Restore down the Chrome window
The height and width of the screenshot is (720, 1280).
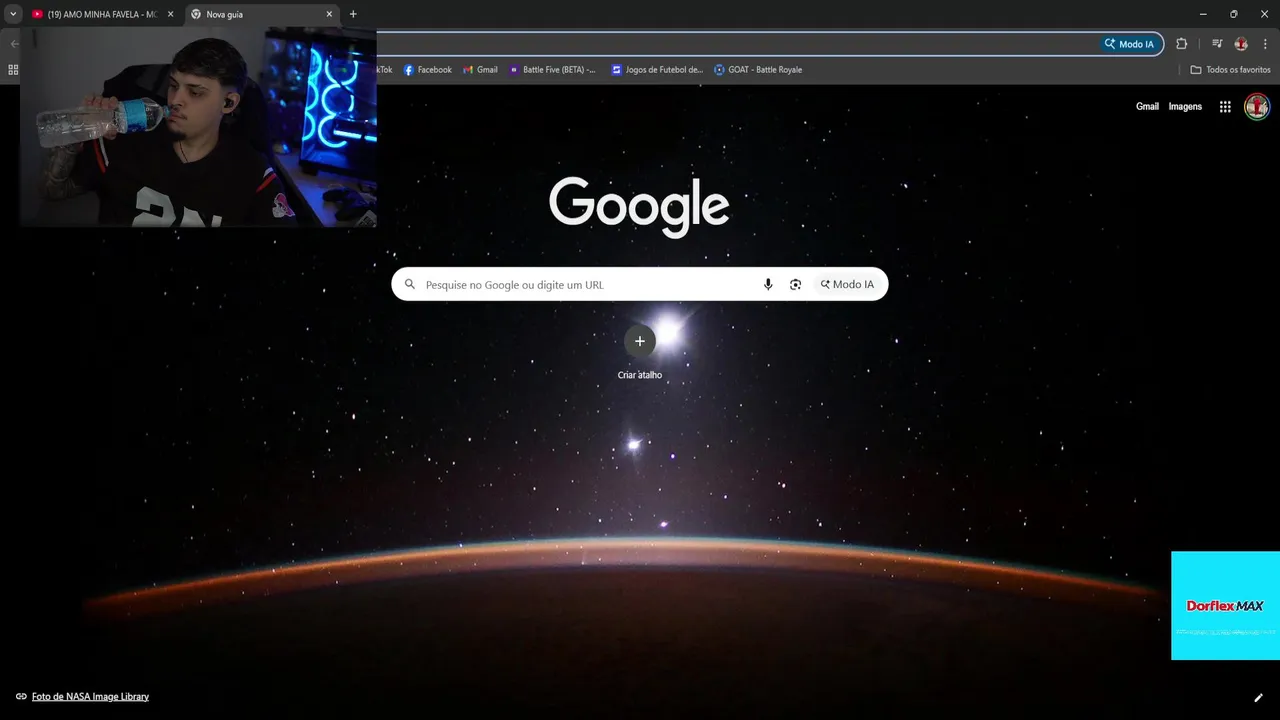[x=1233, y=14]
